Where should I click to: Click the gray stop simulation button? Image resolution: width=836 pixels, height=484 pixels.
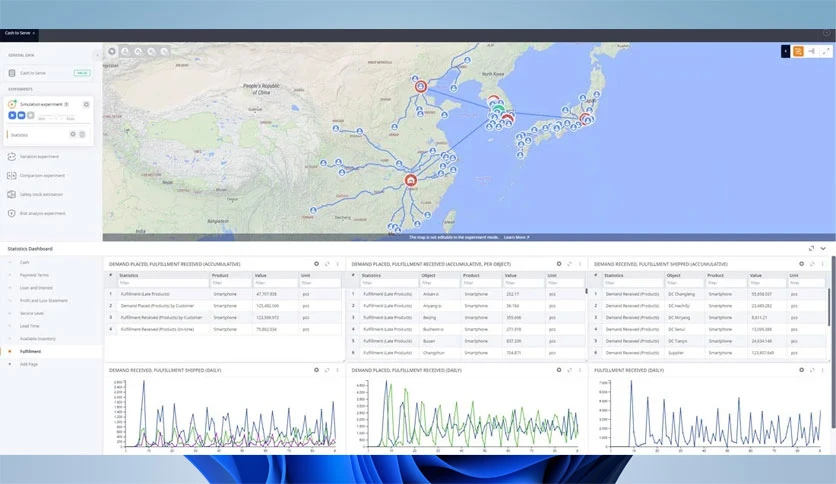tap(30, 115)
